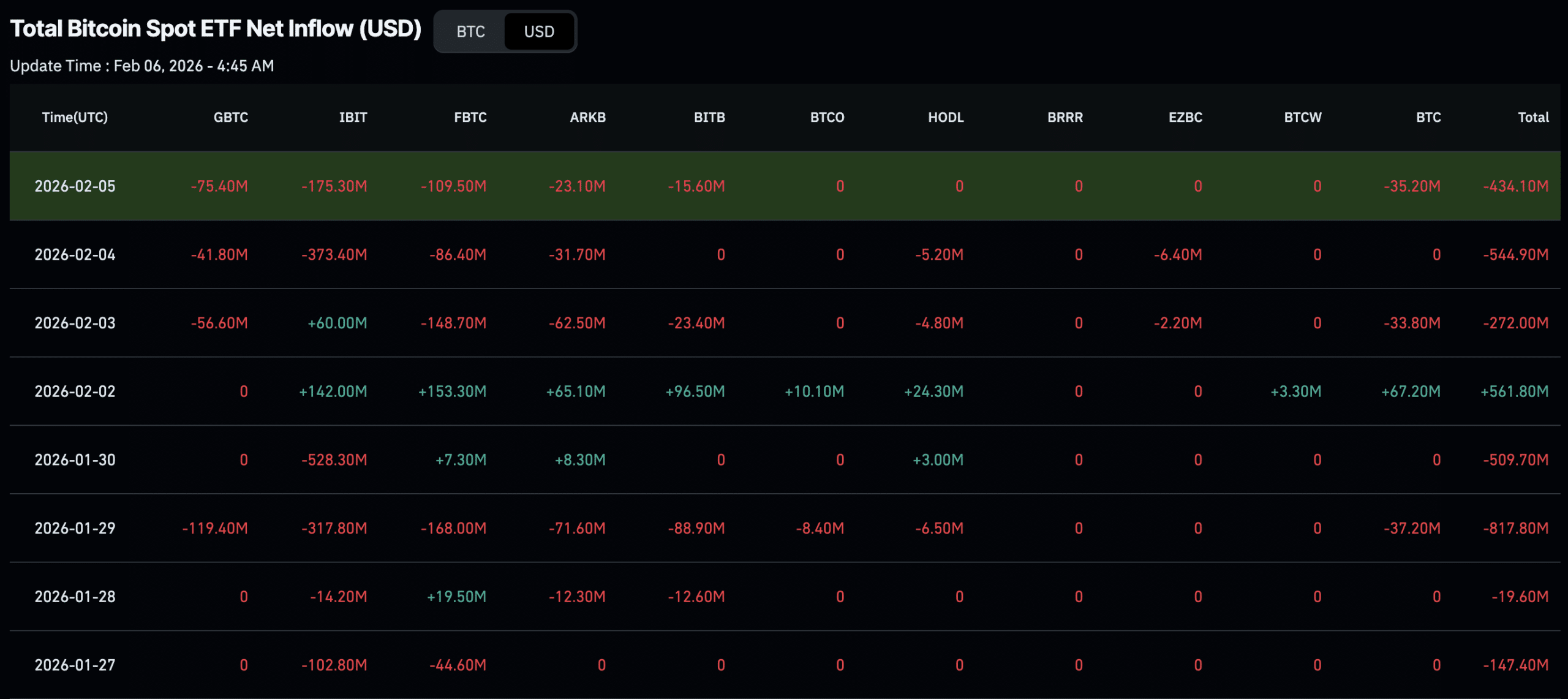Select the -23.10M ARKB value
This screenshot has width=1568, height=699.
tap(577, 186)
